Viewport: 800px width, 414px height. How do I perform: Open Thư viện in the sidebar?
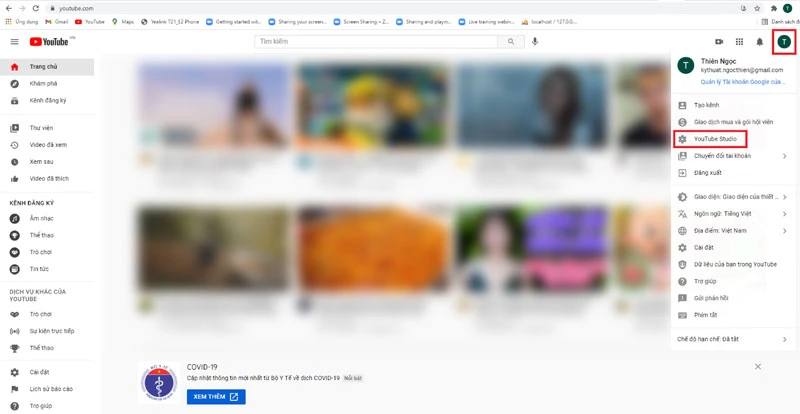point(47,128)
